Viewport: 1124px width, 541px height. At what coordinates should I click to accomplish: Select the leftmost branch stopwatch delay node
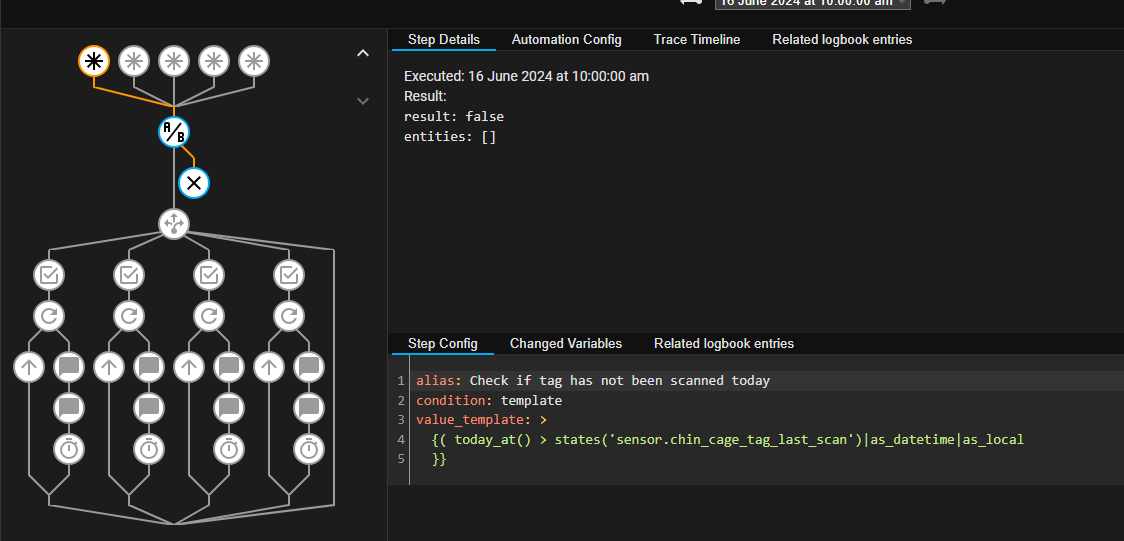(69, 449)
